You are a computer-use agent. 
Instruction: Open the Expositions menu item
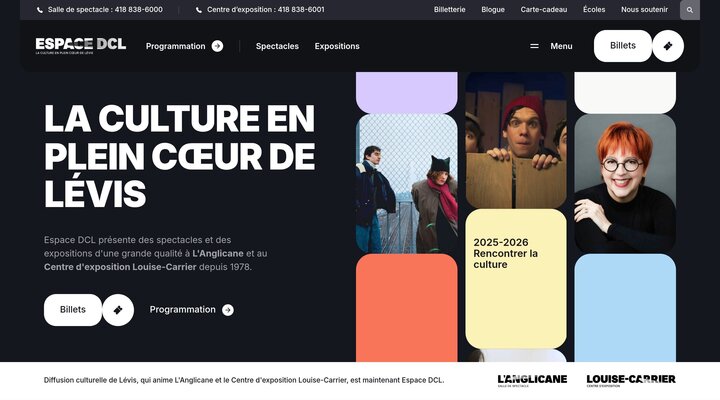tap(337, 46)
